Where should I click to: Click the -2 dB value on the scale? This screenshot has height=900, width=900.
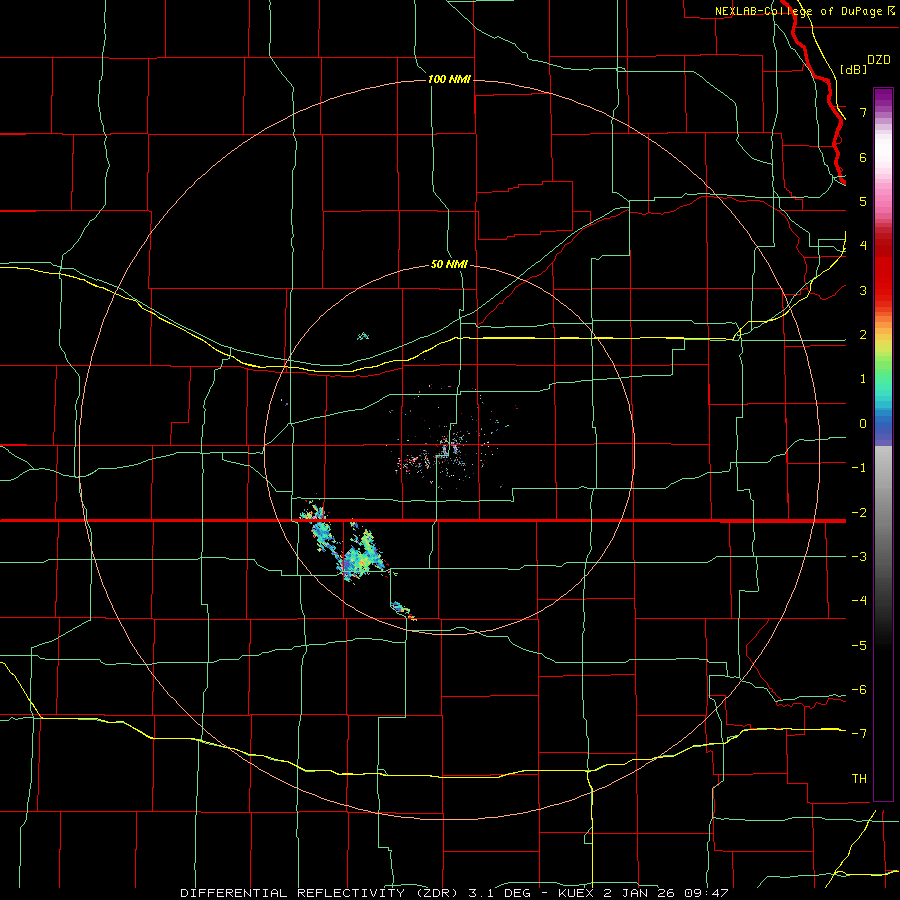pyautogui.click(x=859, y=513)
